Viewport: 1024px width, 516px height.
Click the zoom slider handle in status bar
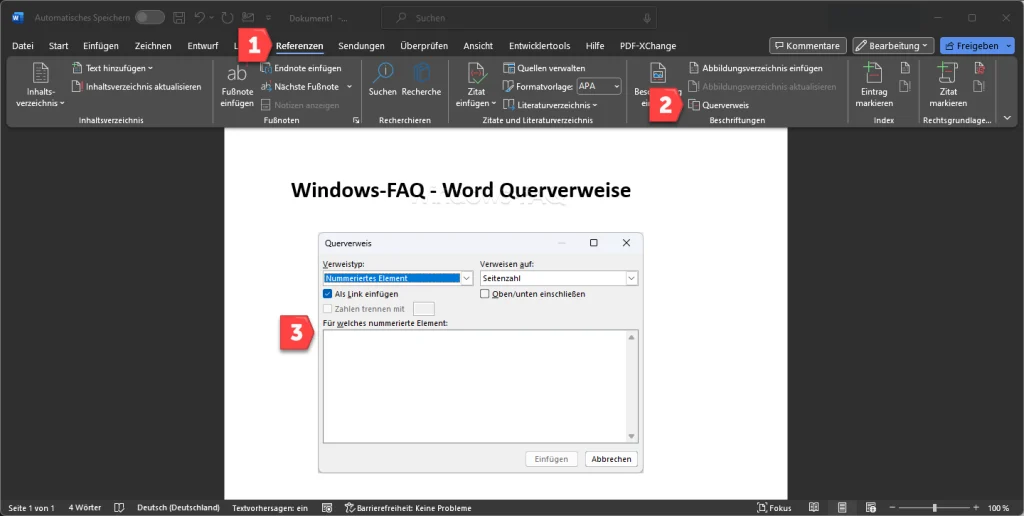(935, 508)
